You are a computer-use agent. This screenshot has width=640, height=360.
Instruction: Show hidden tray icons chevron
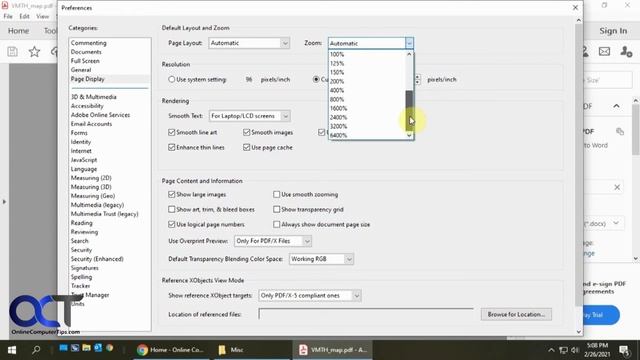click(551, 350)
